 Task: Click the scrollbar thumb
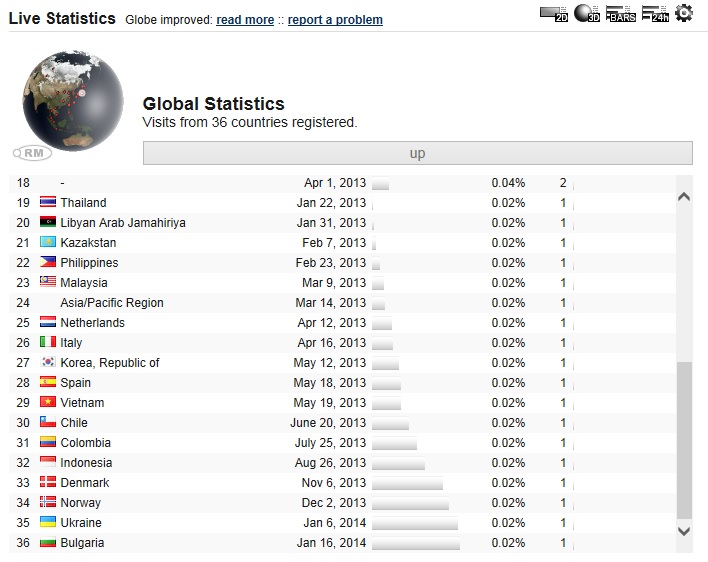[684, 440]
